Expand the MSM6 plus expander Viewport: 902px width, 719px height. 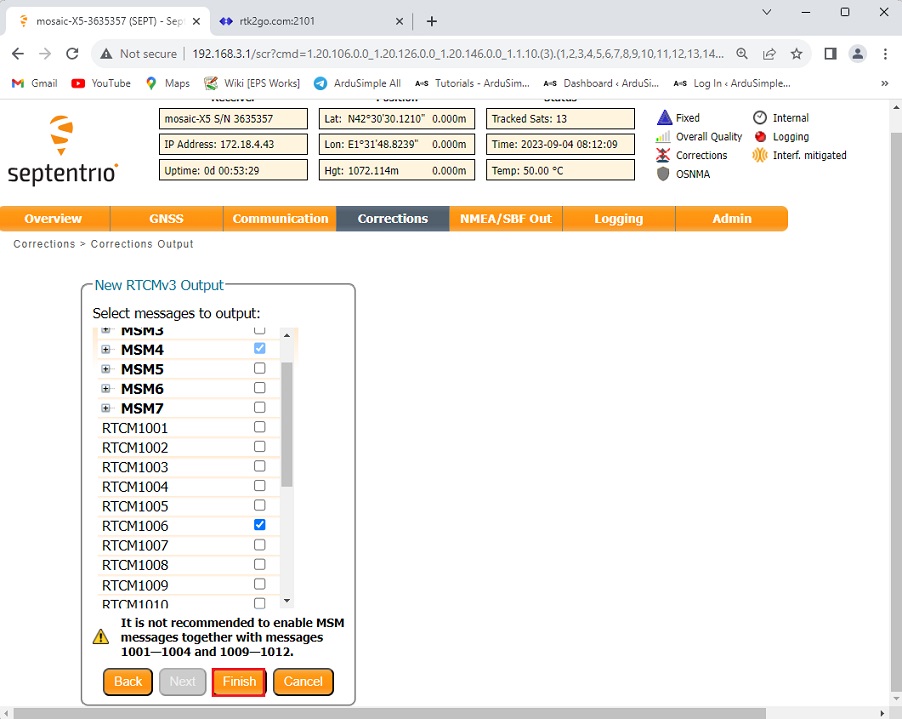pos(106,389)
